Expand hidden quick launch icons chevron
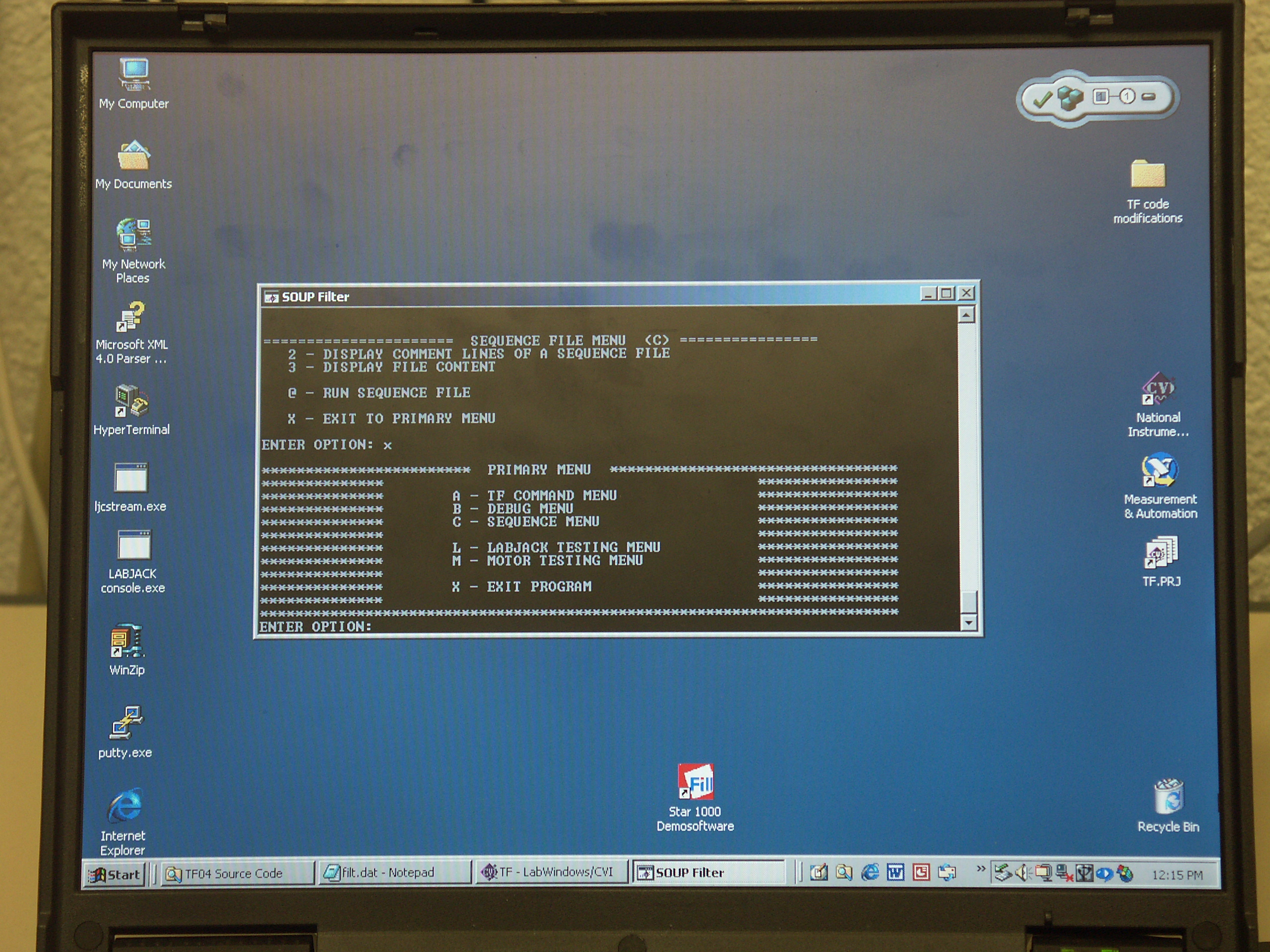Image resolution: width=1270 pixels, height=952 pixels. coord(981,869)
